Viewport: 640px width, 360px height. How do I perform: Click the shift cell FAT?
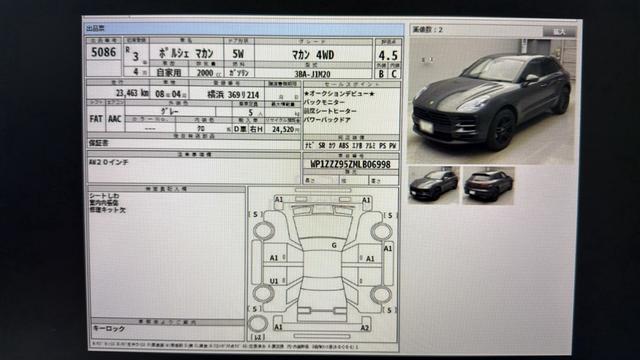click(96, 119)
